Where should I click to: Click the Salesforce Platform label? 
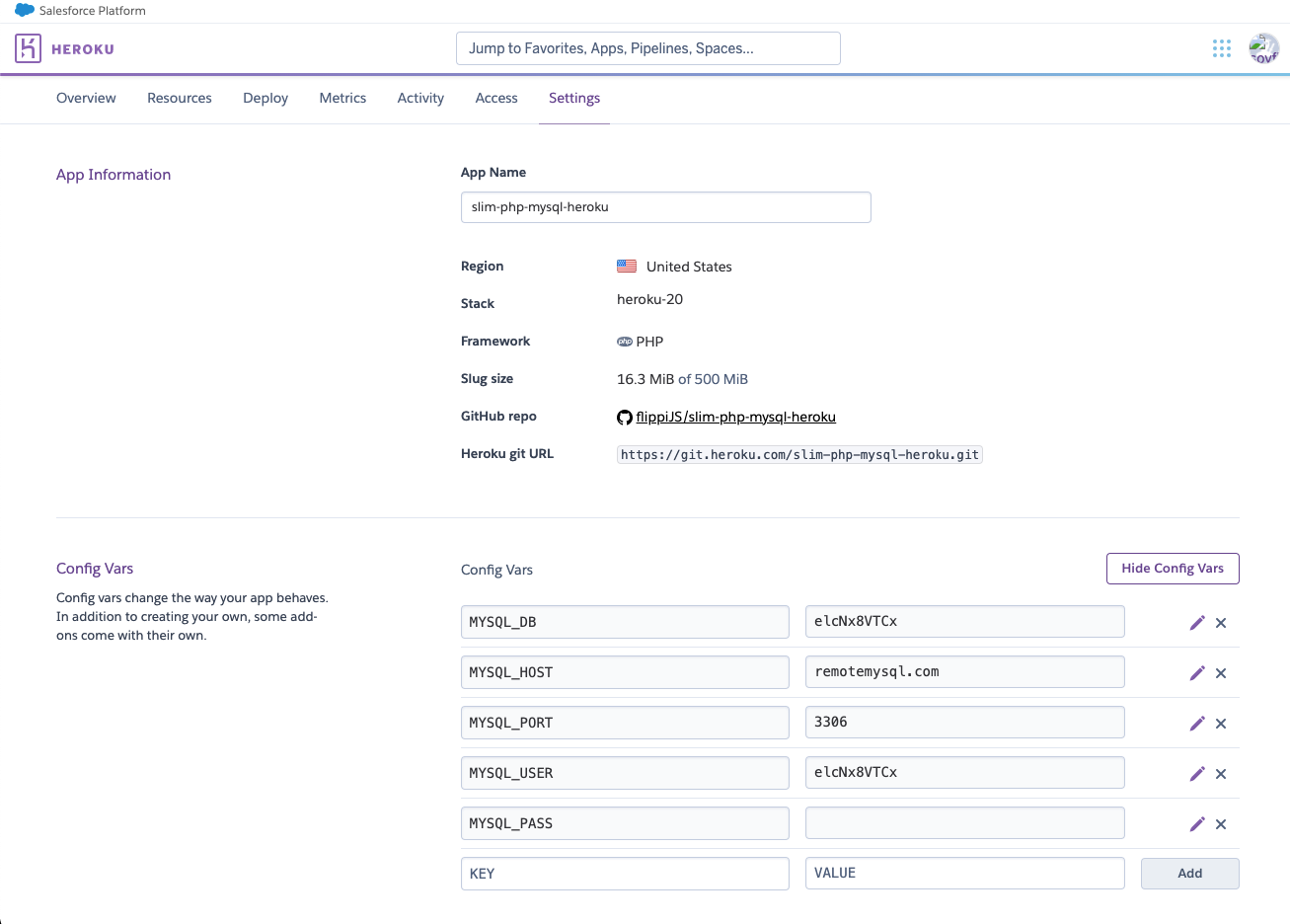click(93, 11)
